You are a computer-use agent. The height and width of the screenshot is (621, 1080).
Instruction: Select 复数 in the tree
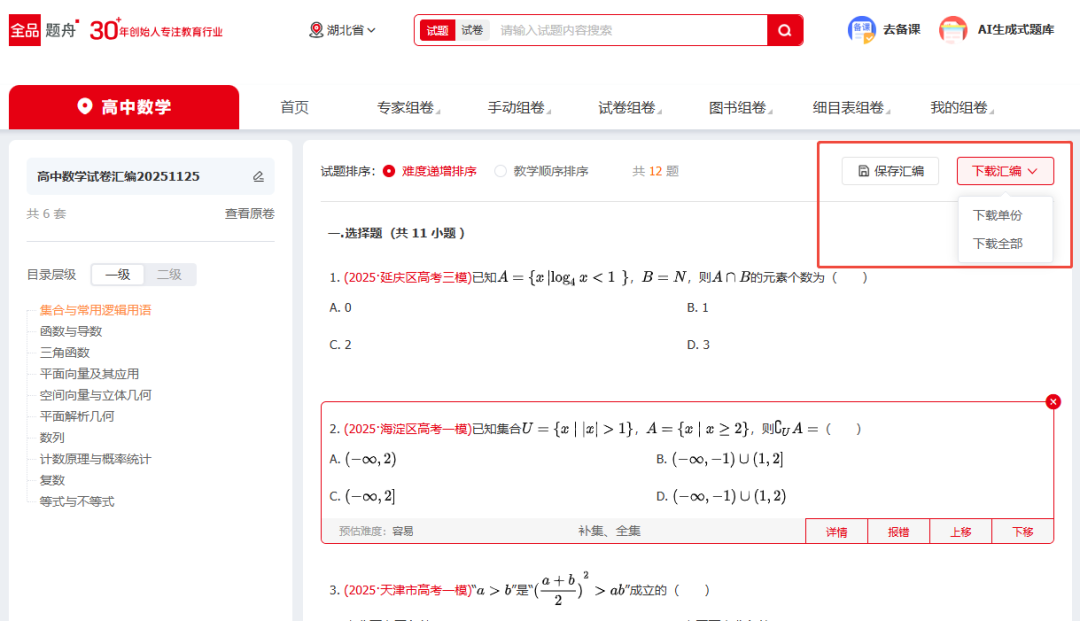point(52,481)
